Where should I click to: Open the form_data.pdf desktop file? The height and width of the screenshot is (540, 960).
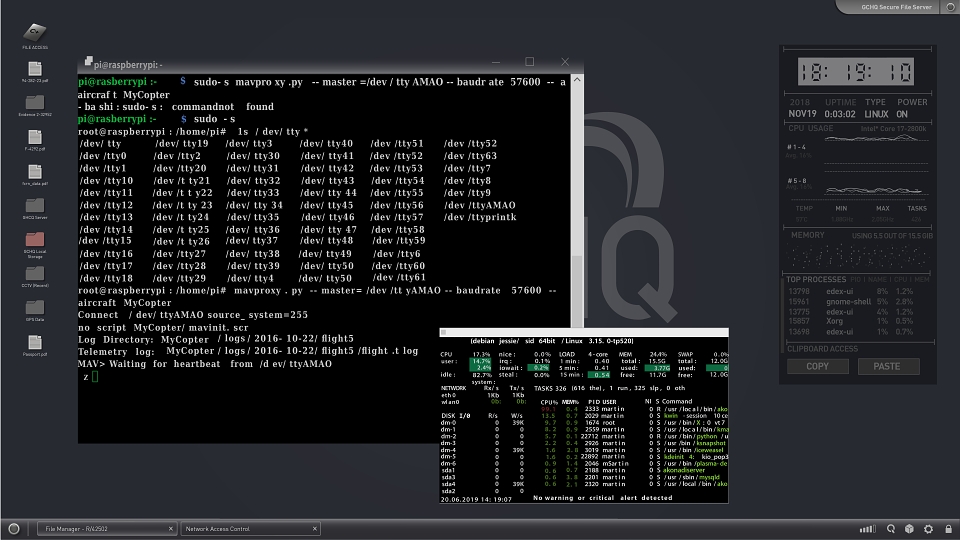point(35,174)
